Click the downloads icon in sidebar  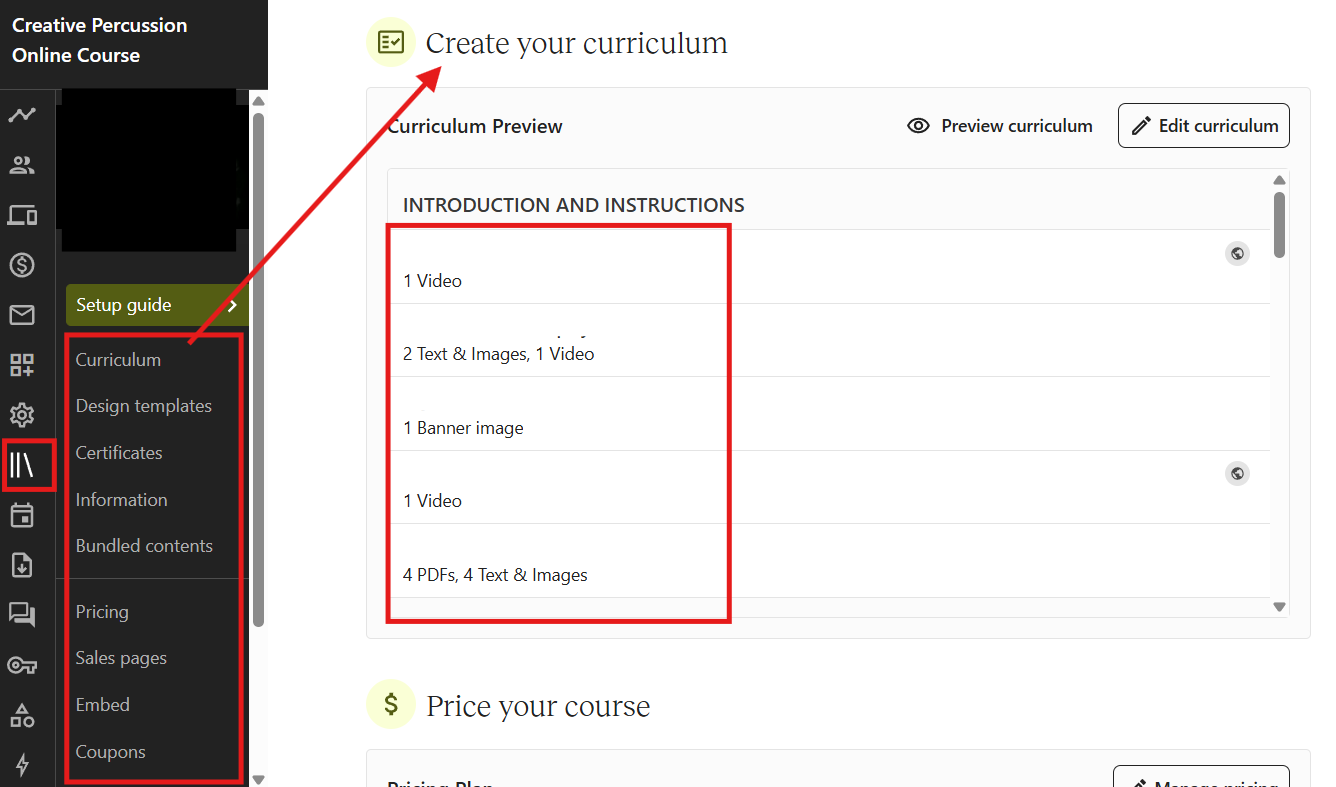click(22, 564)
